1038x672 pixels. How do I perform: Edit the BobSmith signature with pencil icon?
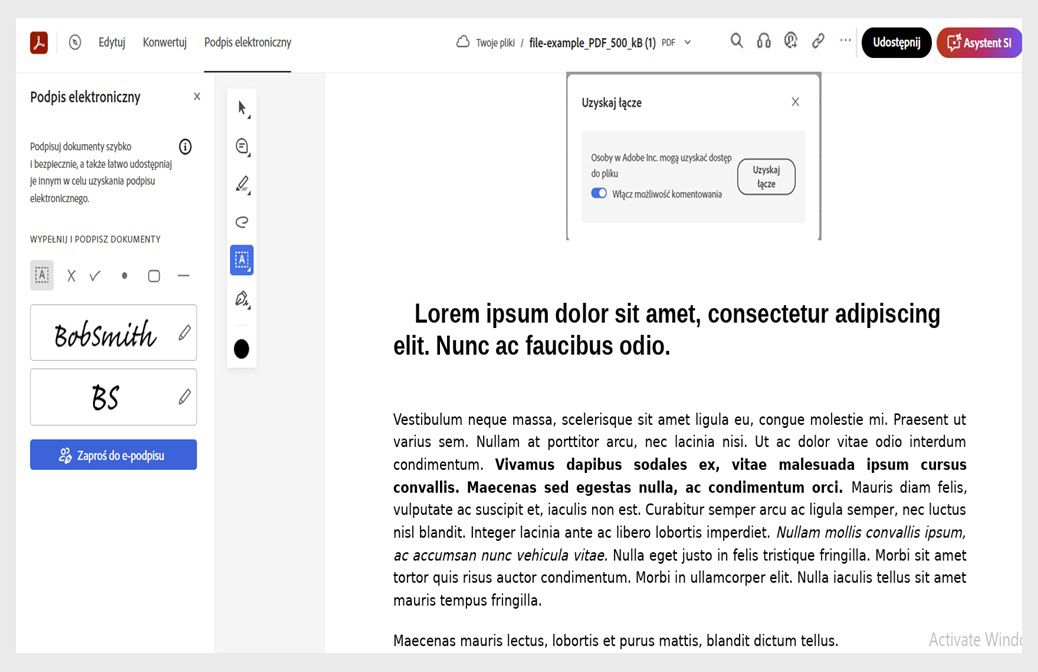click(x=184, y=333)
